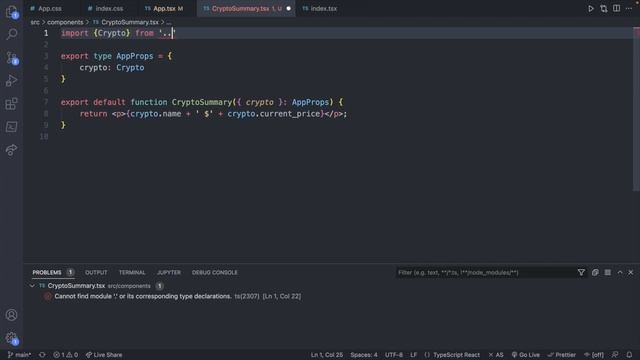Close the bottom panel
Image resolution: width=640 pixels, height=360 pixels.
[631, 272]
